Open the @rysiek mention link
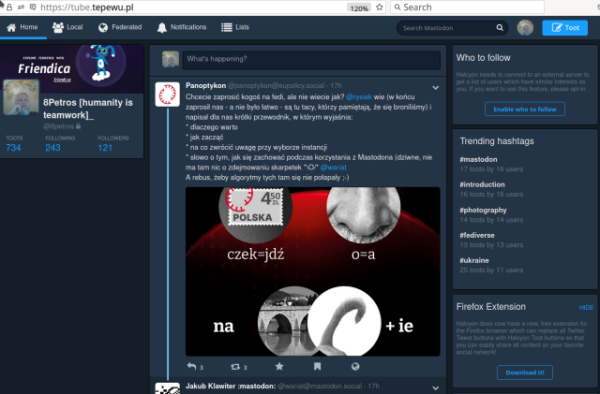Viewport: 600px width, 394px height. [x=359, y=97]
